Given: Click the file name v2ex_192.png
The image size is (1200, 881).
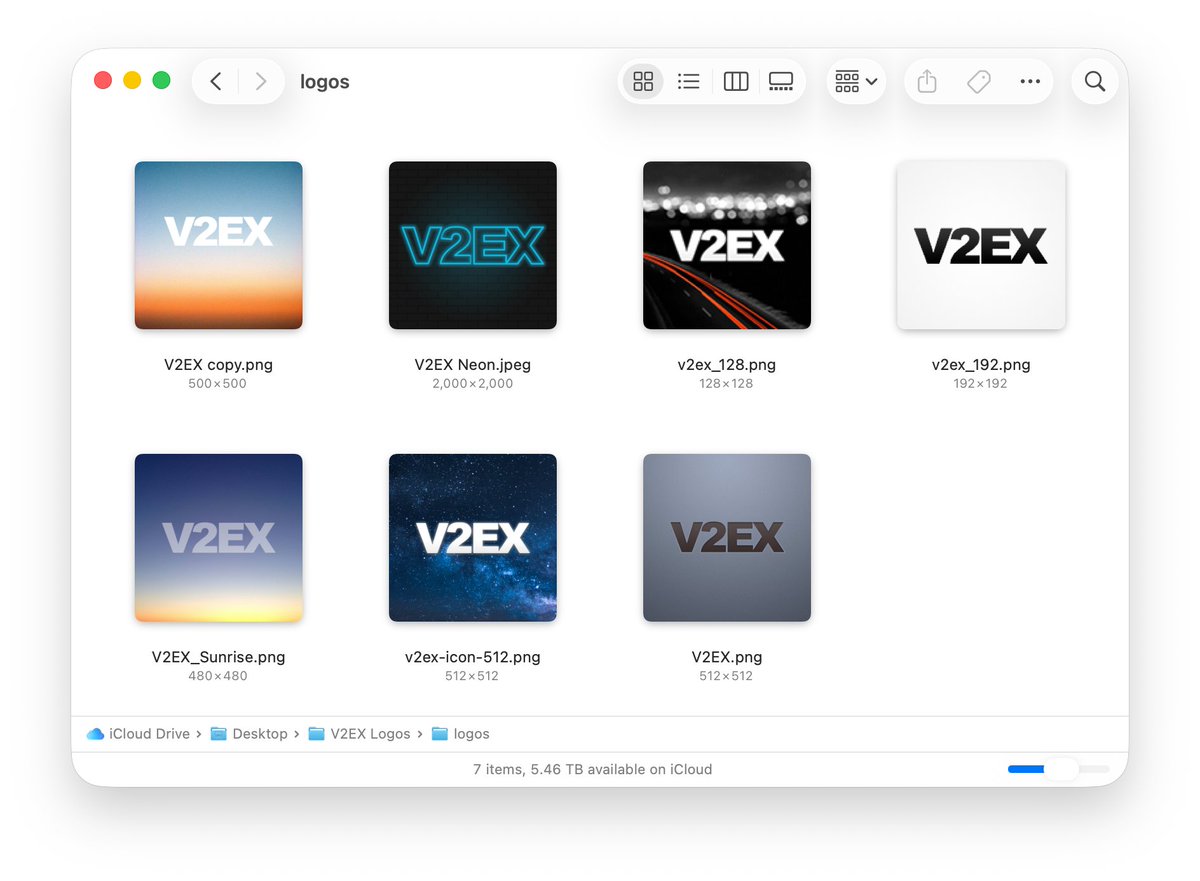Looking at the screenshot, I should [981, 365].
